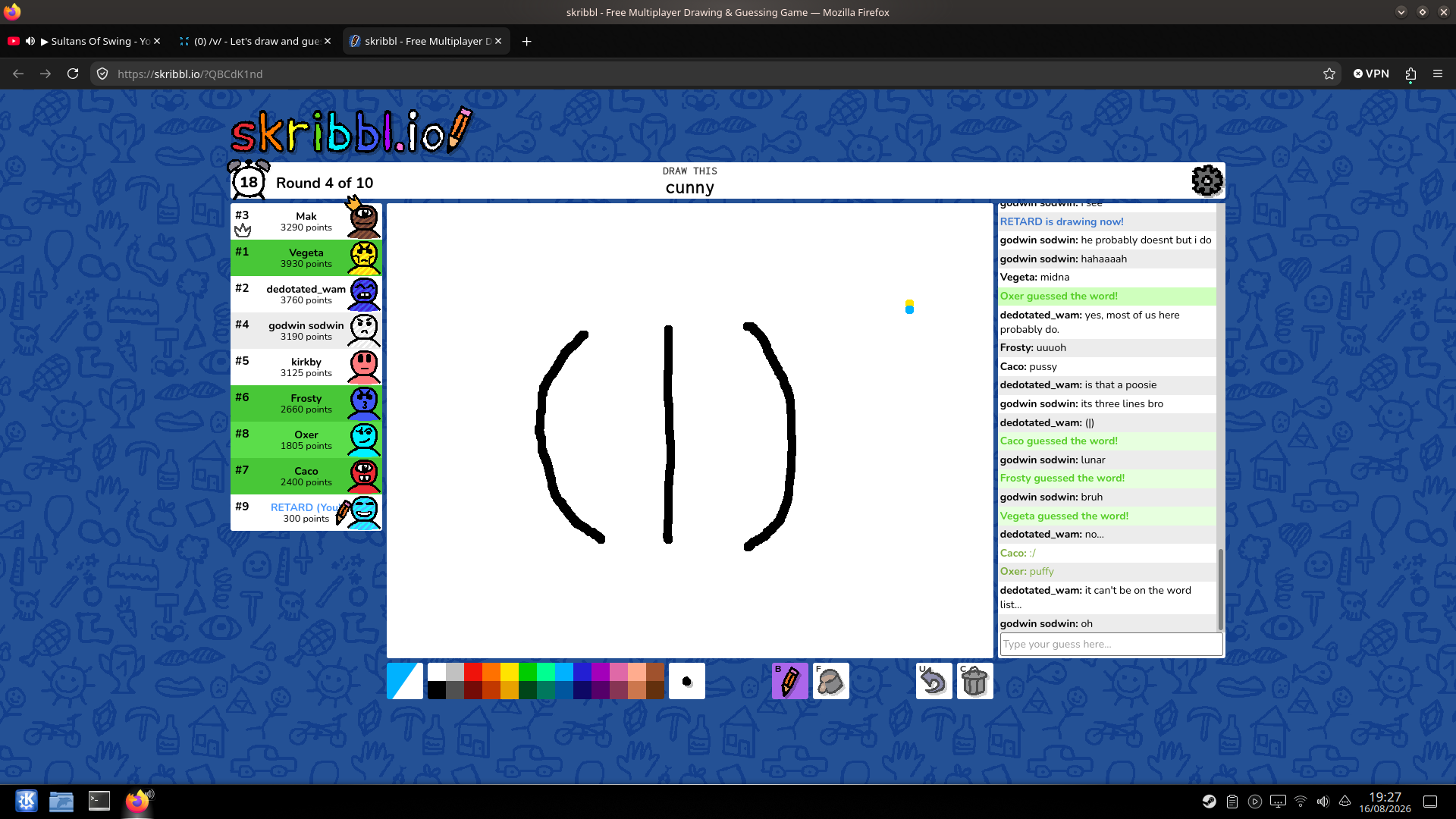This screenshot has width=1456, height=819.
Task: Close the skribbl tab
Action: [498, 41]
